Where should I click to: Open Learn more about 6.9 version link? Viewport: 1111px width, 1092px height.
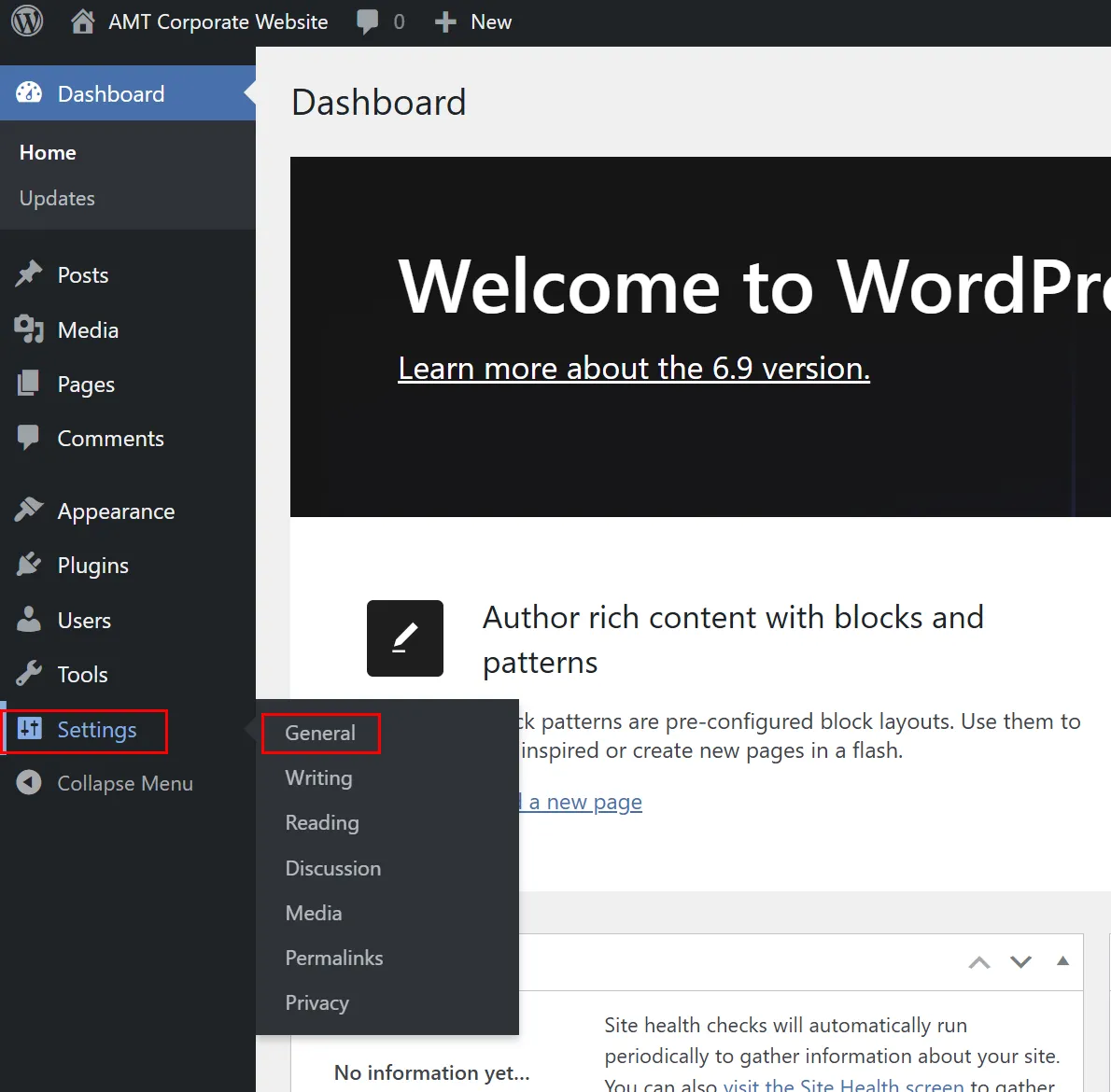tap(633, 369)
